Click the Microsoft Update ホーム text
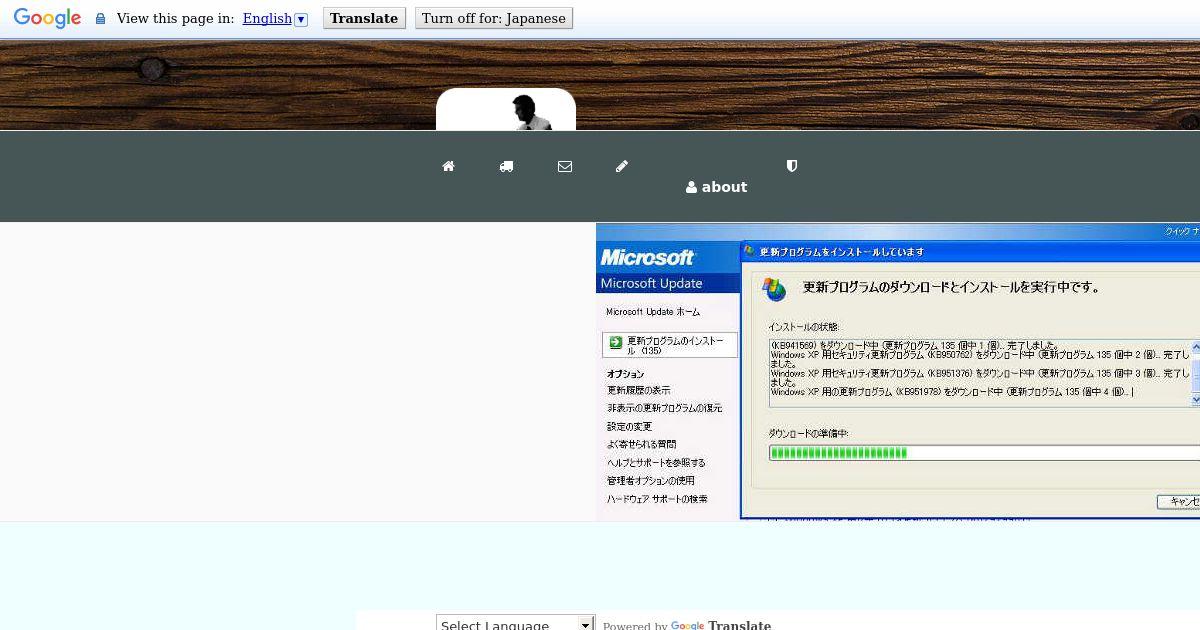 pyautogui.click(x=653, y=312)
